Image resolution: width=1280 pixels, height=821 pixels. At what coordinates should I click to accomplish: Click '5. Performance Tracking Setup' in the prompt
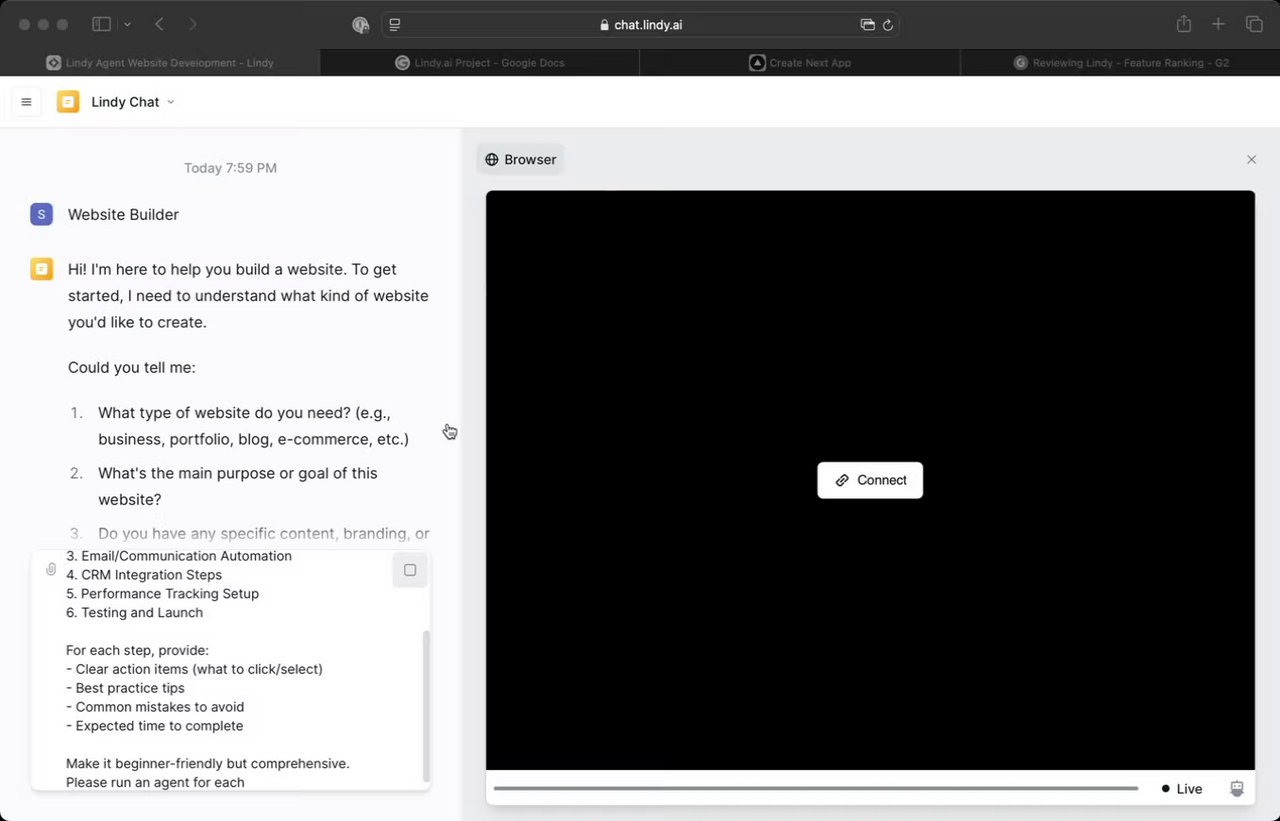[162, 594]
